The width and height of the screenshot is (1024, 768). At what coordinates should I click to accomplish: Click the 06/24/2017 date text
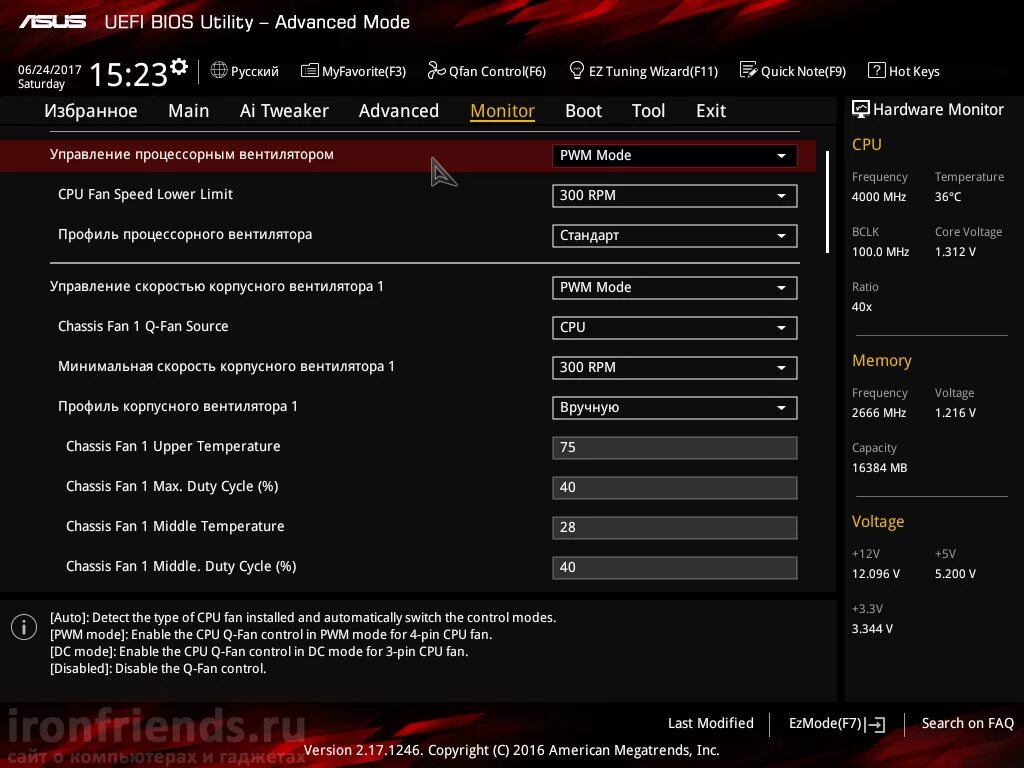point(50,69)
